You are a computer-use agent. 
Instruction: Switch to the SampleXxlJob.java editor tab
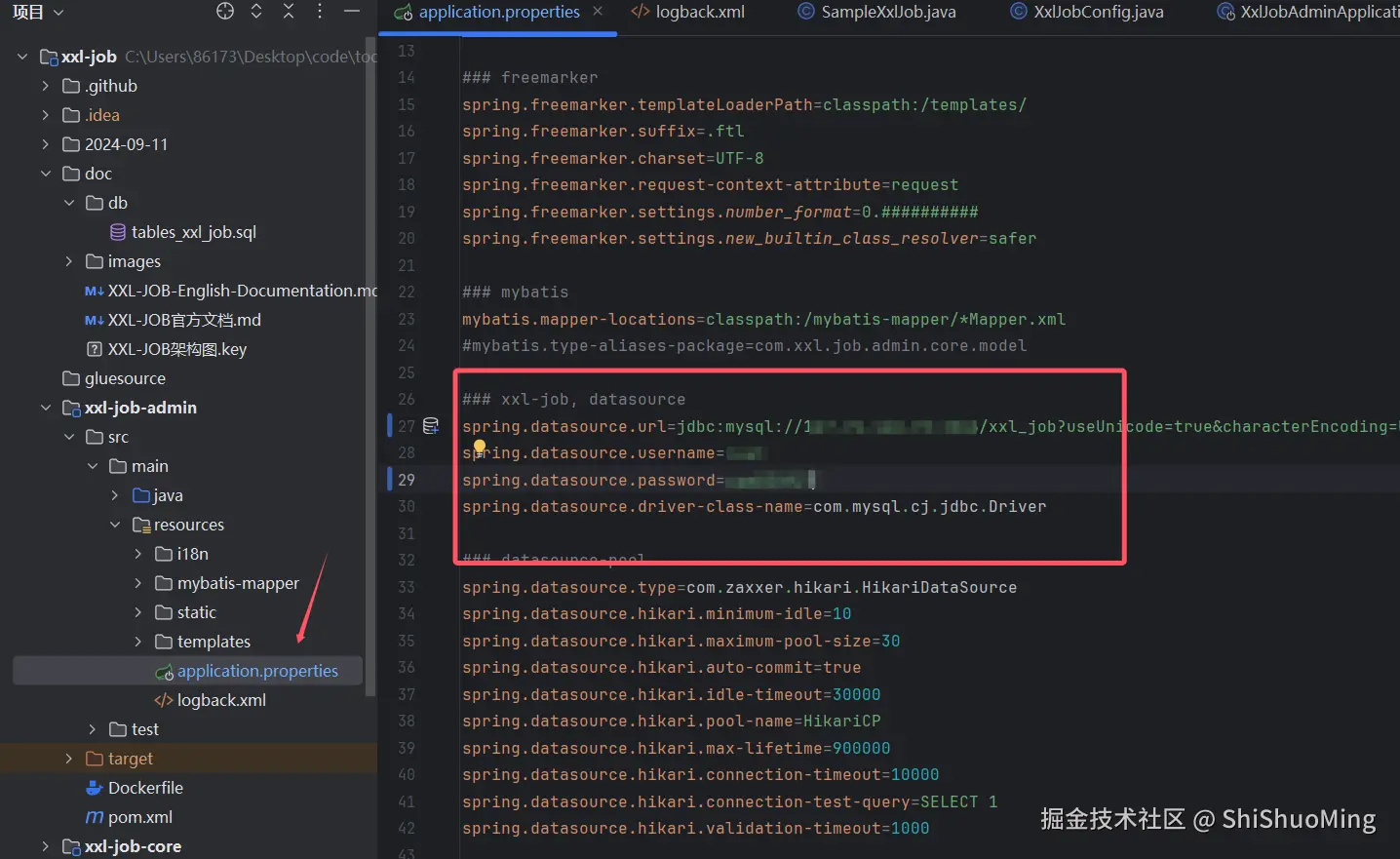(x=877, y=12)
